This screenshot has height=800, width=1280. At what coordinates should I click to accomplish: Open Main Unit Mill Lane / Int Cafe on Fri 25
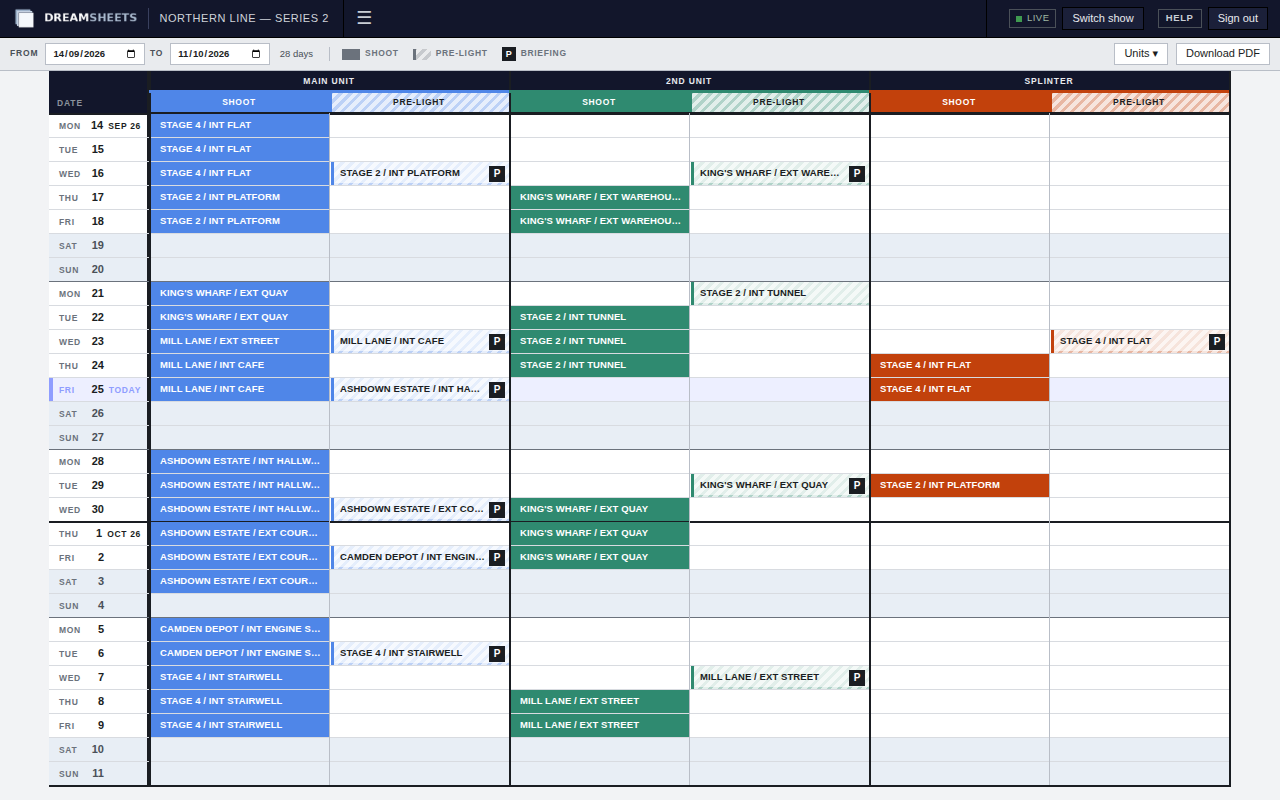pos(240,390)
